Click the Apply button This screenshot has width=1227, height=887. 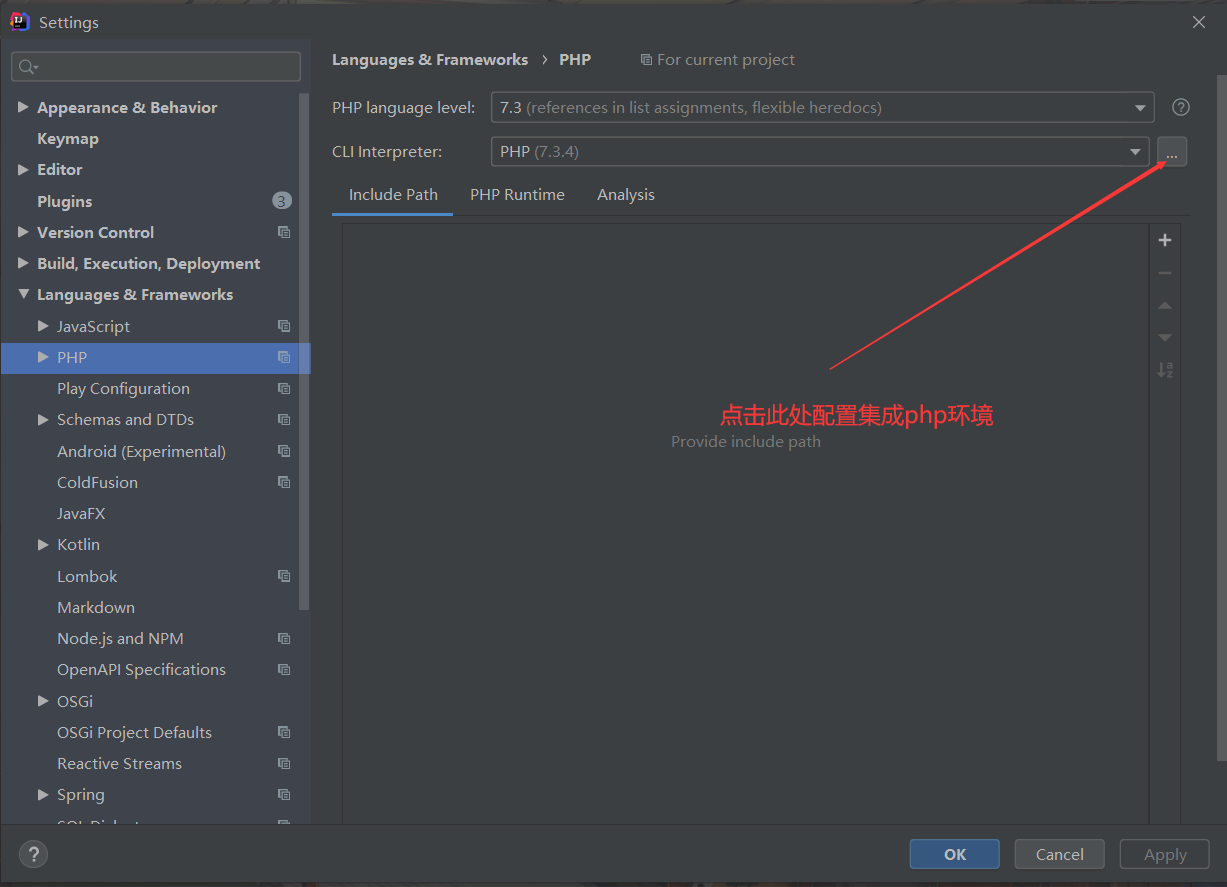pyautogui.click(x=1165, y=854)
